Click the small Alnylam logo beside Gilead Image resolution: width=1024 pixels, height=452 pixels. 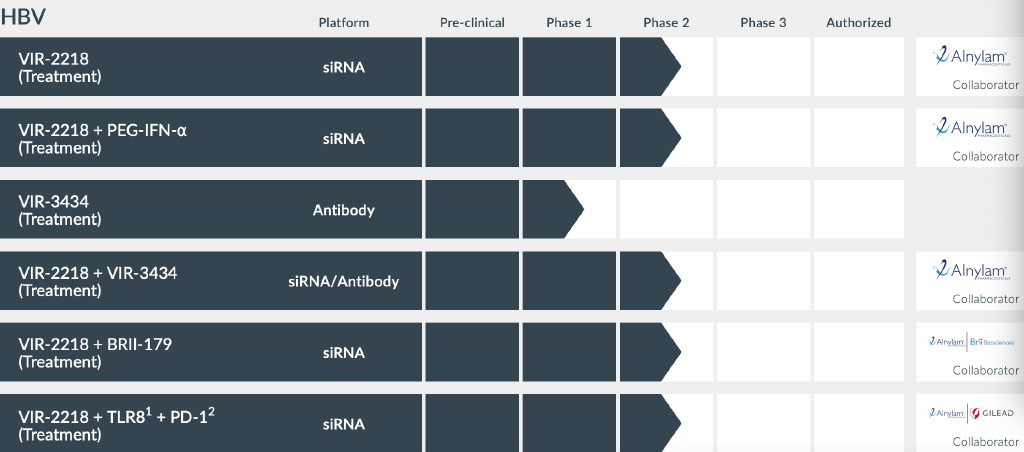(x=947, y=413)
